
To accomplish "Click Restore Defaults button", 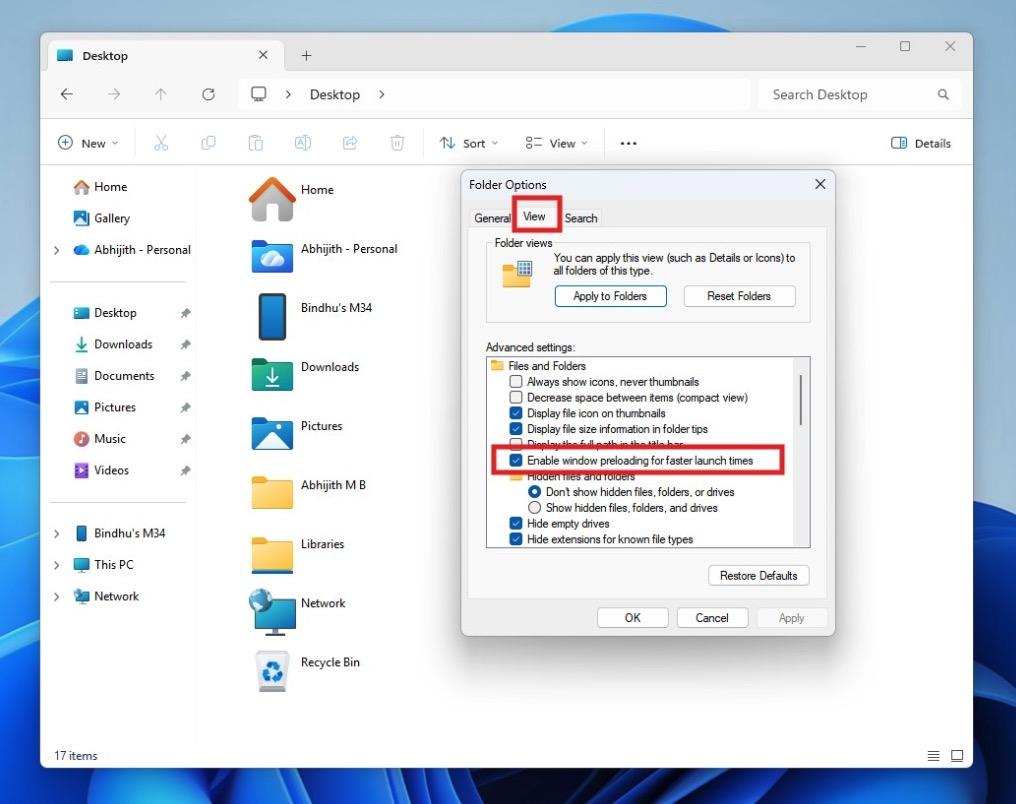I will [x=759, y=576].
